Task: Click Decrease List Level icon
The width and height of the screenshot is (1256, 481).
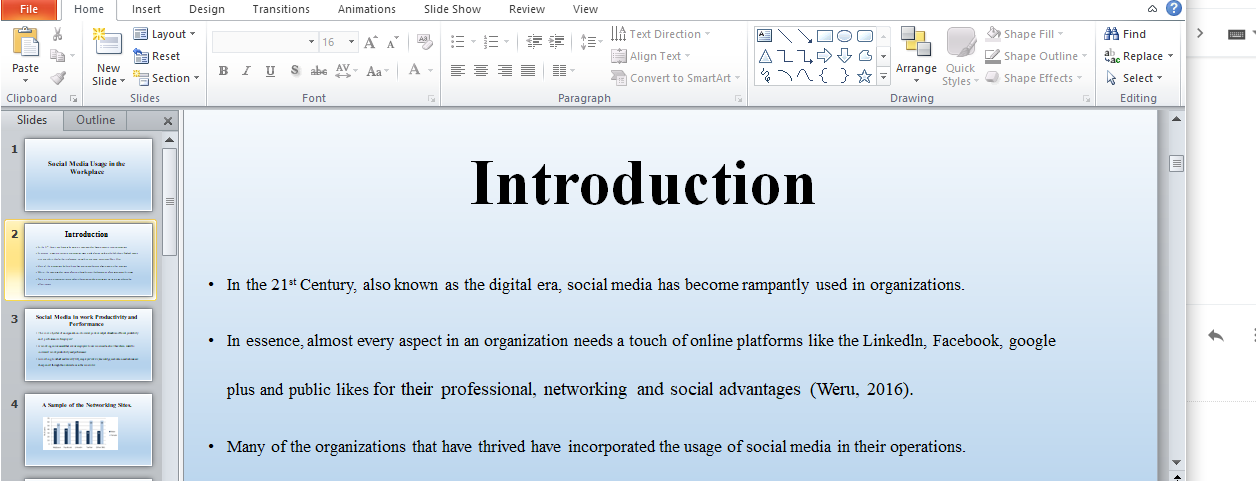Action: pos(533,42)
